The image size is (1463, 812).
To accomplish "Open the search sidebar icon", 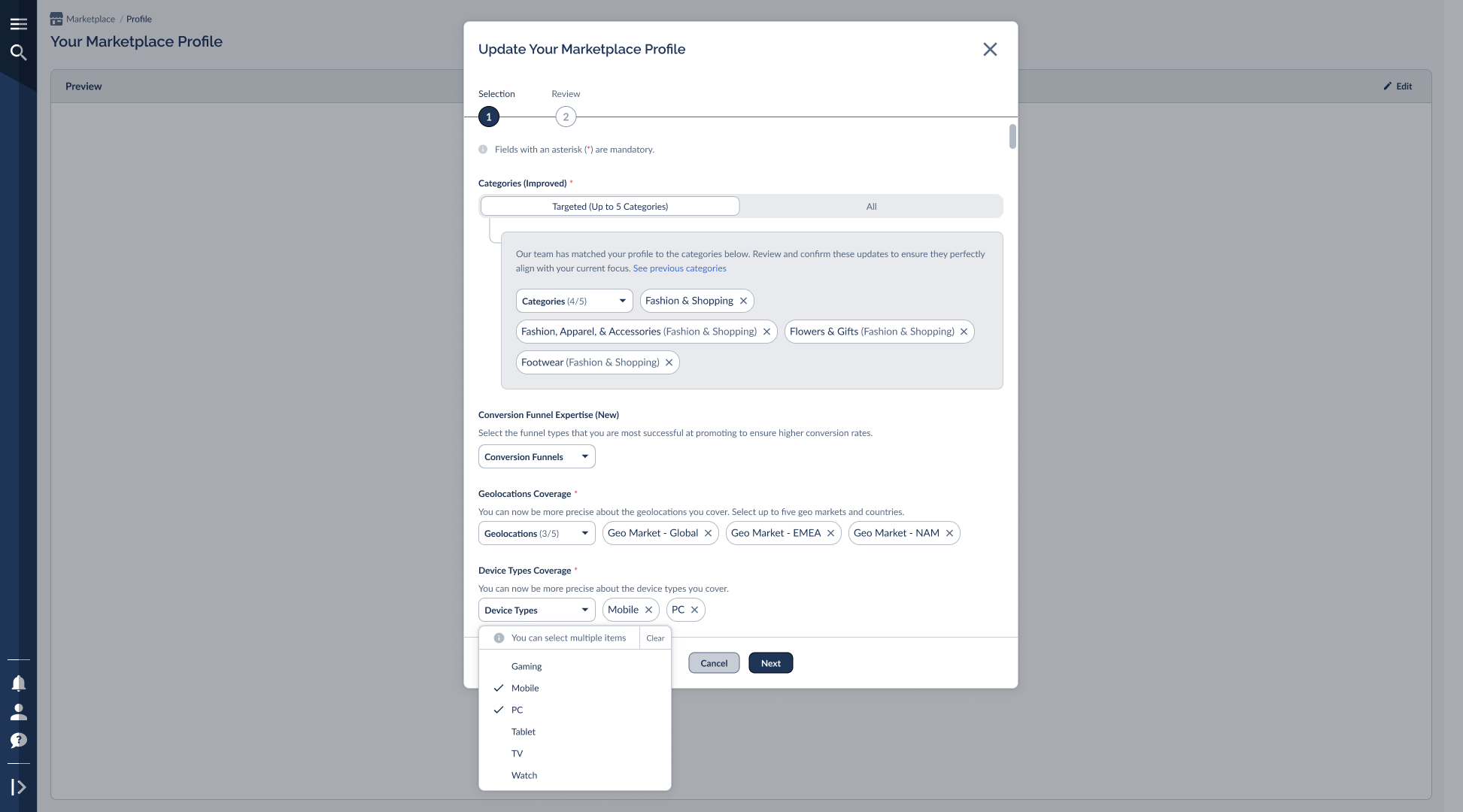I will (x=19, y=53).
